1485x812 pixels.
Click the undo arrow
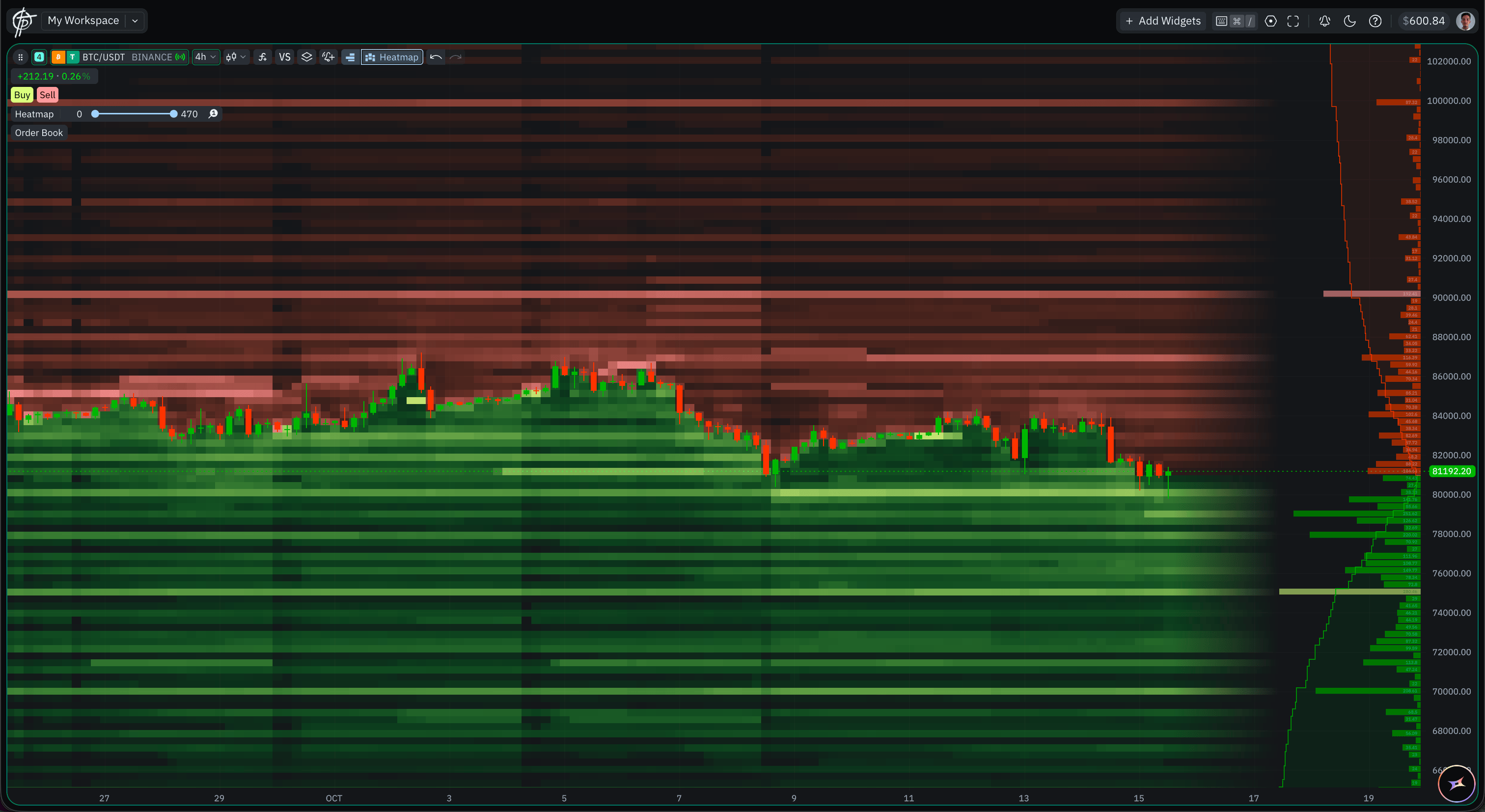click(436, 57)
